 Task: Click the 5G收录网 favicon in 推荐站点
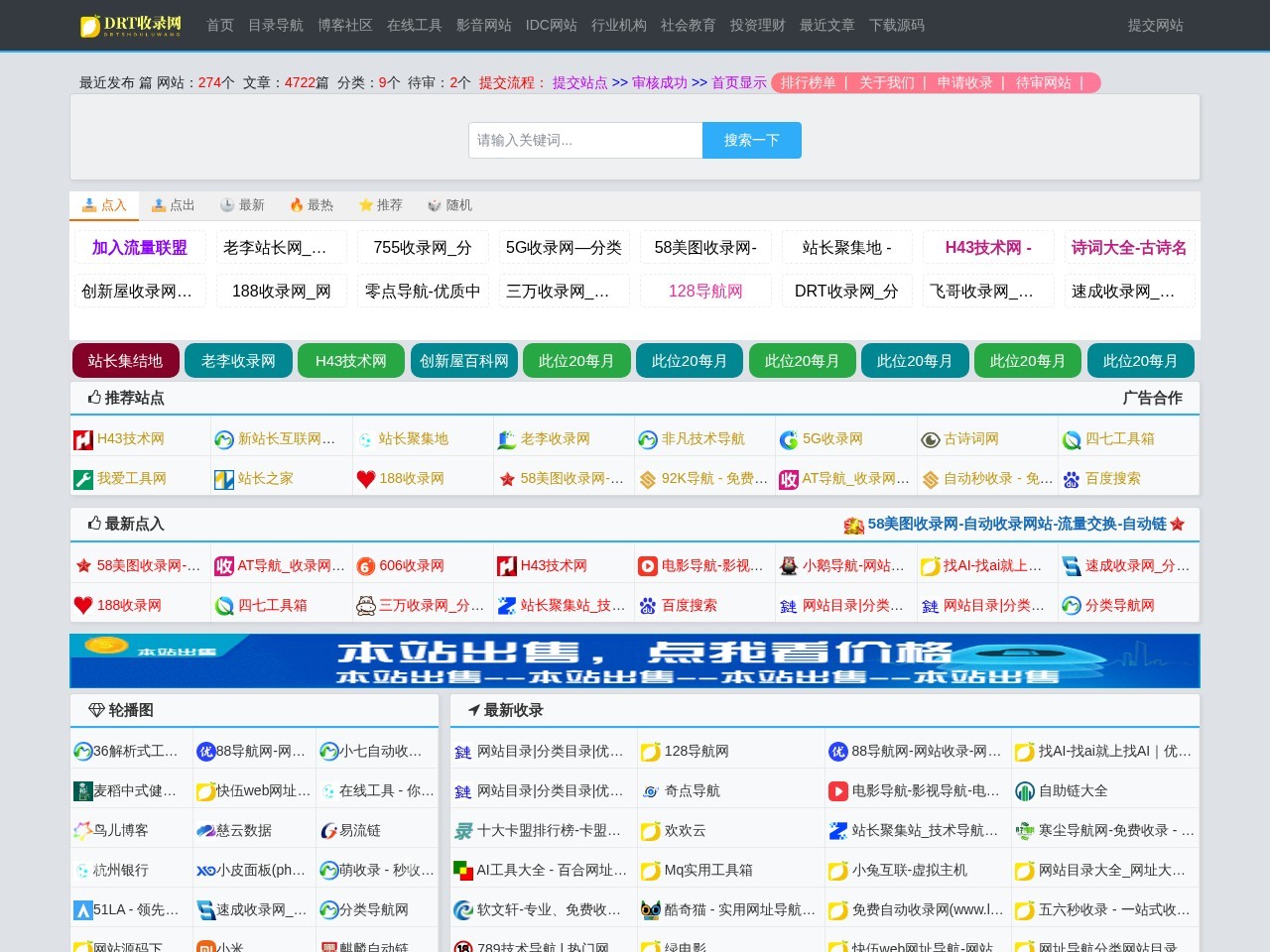[x=789, y=439]
